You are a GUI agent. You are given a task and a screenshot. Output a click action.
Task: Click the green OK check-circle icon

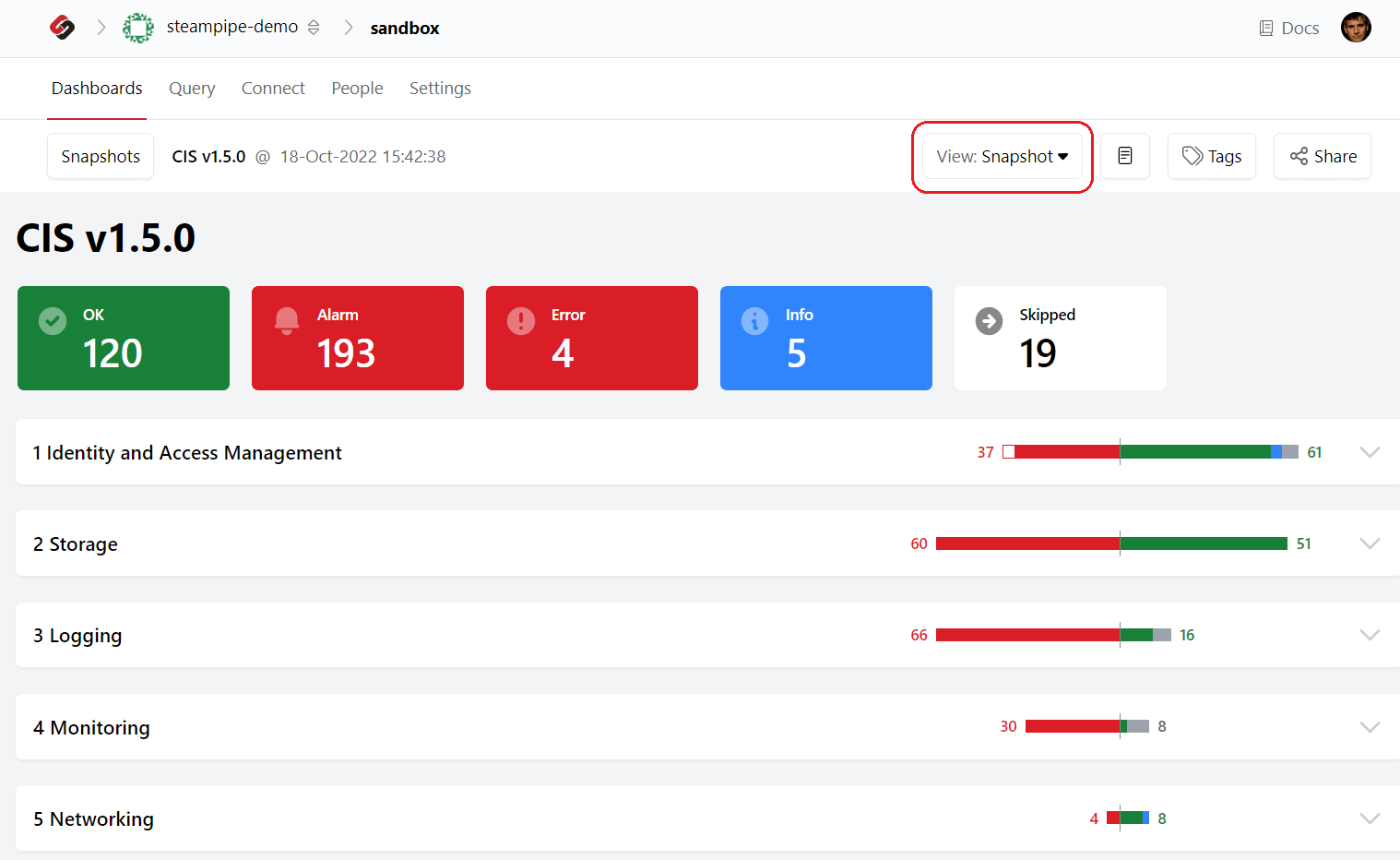[52, 320]
